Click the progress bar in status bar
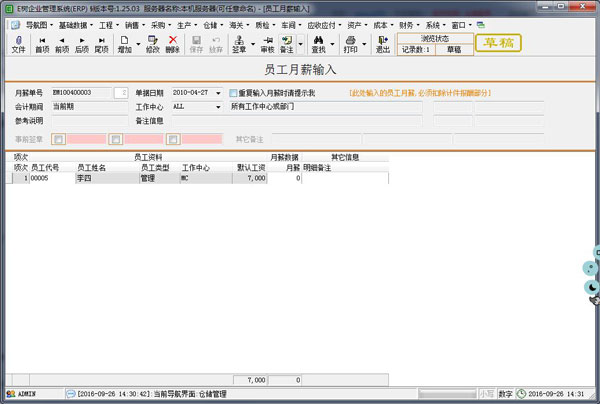The image size is (600, 404). 447,394
